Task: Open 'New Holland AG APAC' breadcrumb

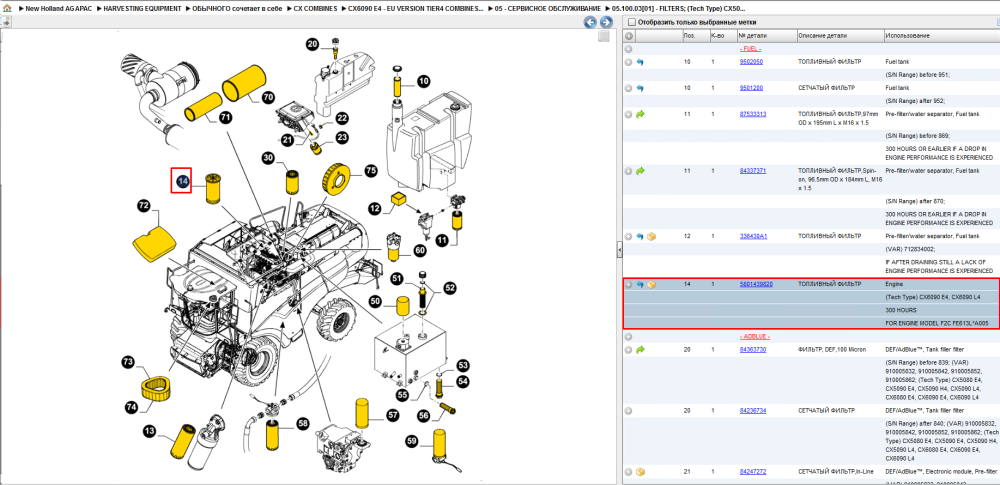Action: point(58,8)
